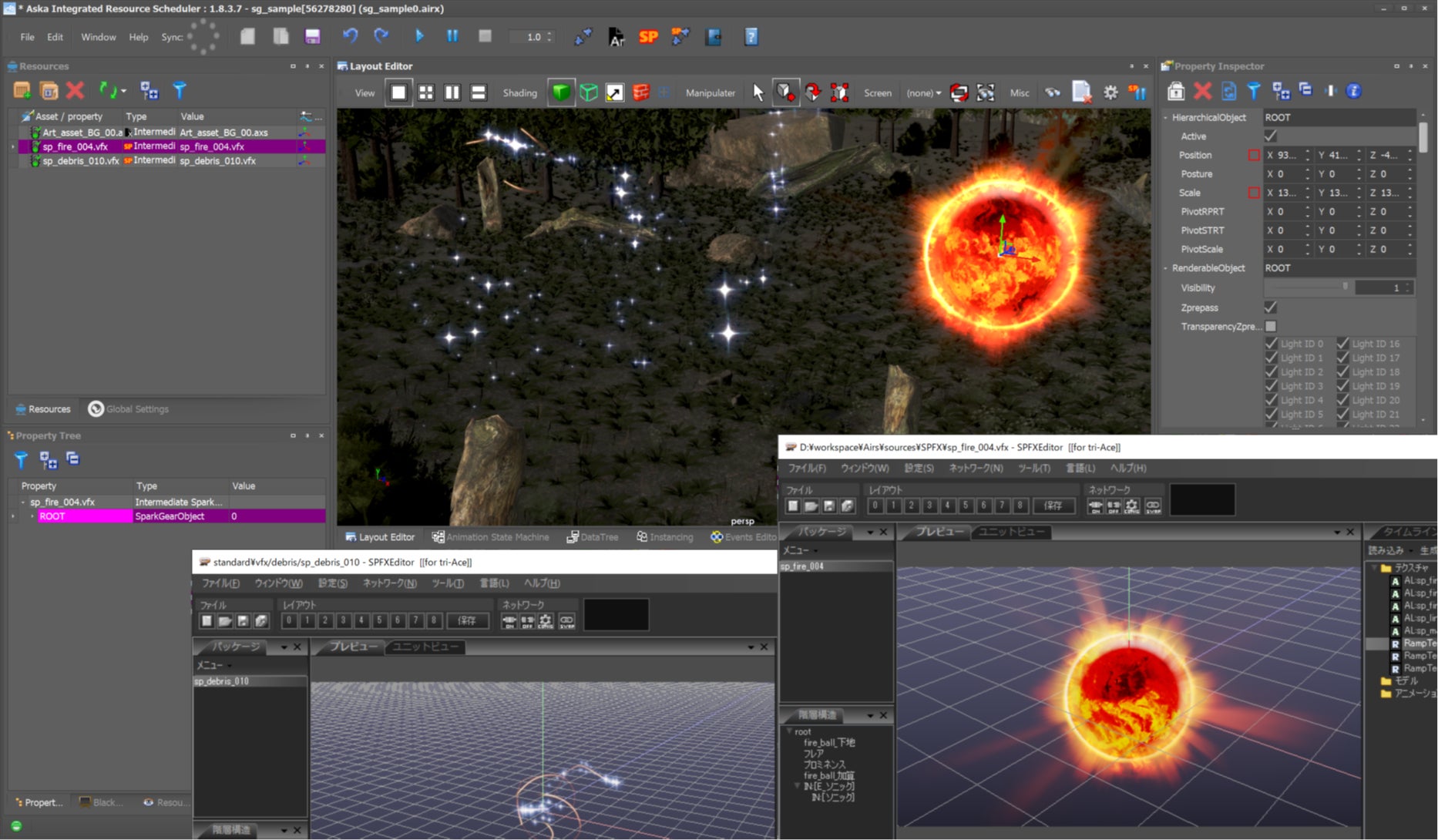The height and width of the screenshot is (840, 1438).
Task: Click the Play button in main toolbar
Action: click(x=419, y=36)
